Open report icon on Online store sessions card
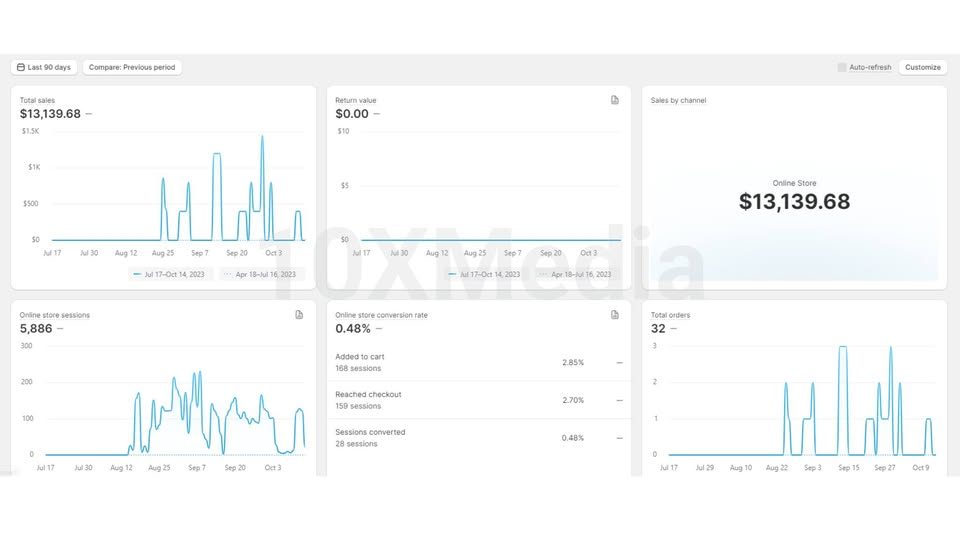960x540 pixels. tap(299, 315)
